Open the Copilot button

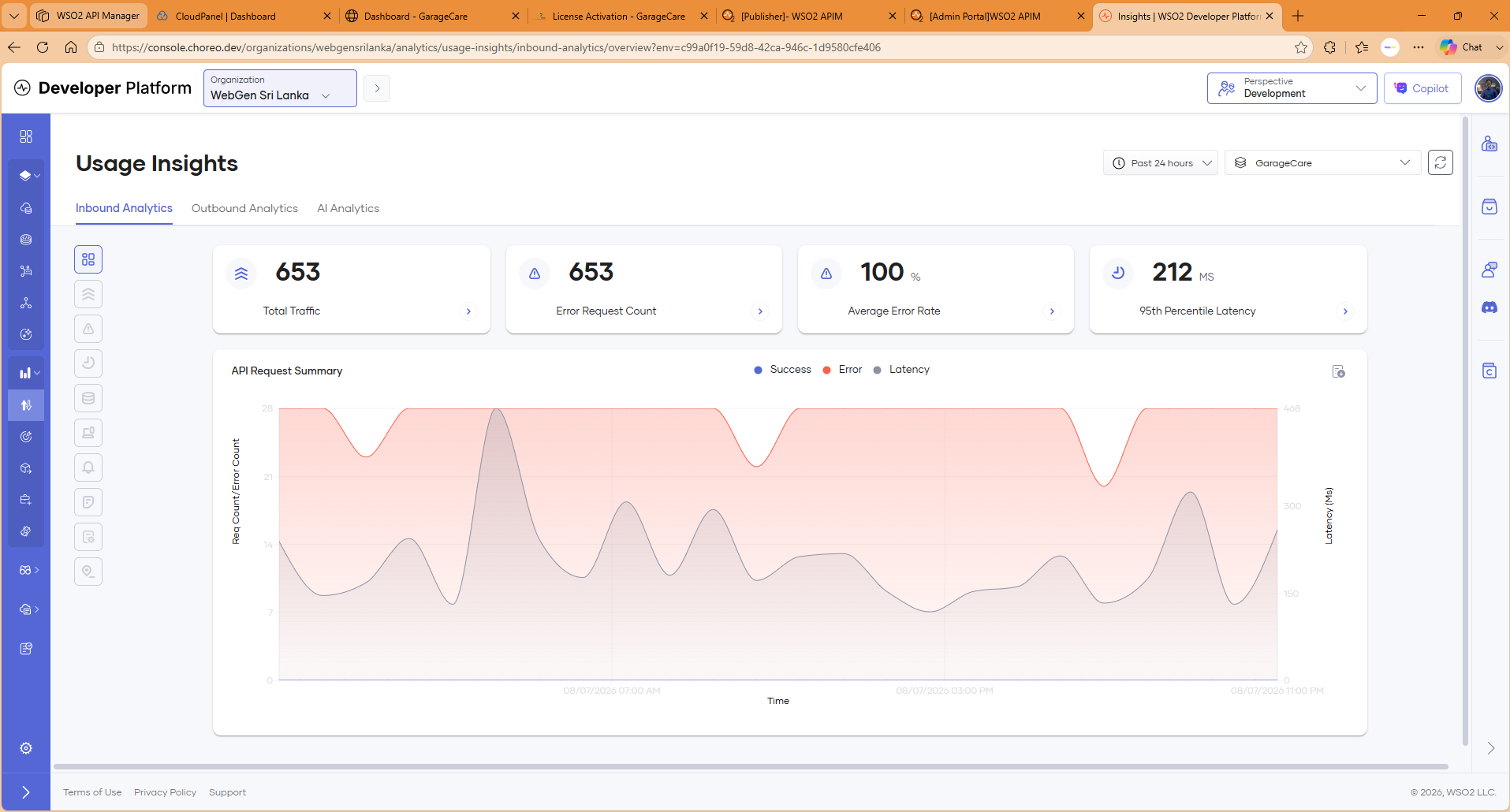coord(1422,88)
